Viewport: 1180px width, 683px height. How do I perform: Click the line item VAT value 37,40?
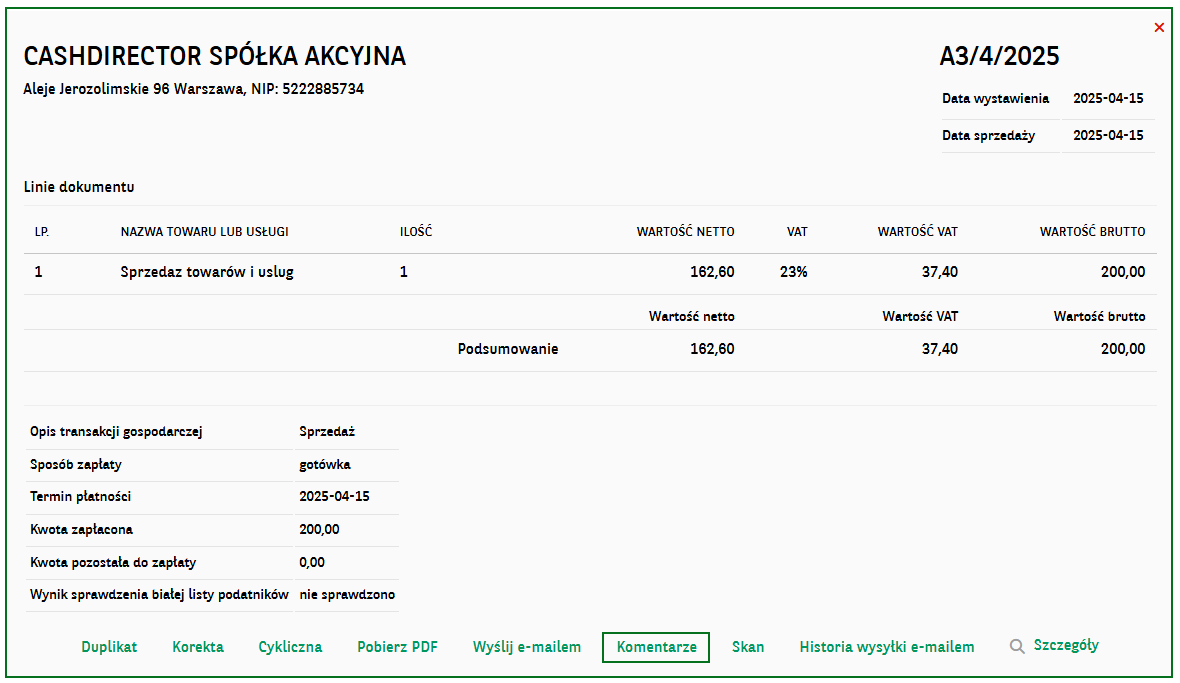click(939, 272)
